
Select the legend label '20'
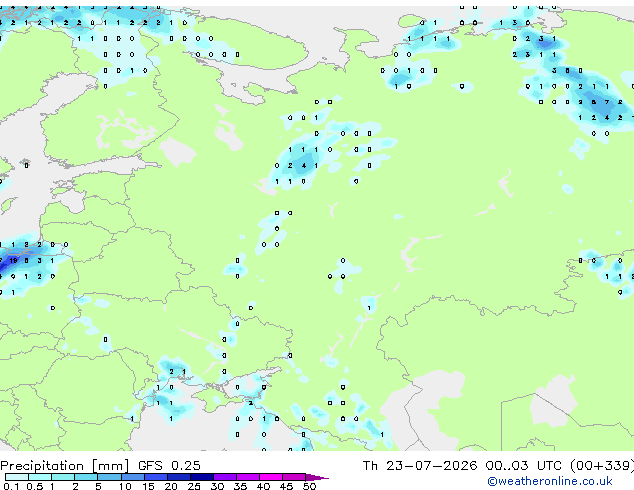(171, 486)
